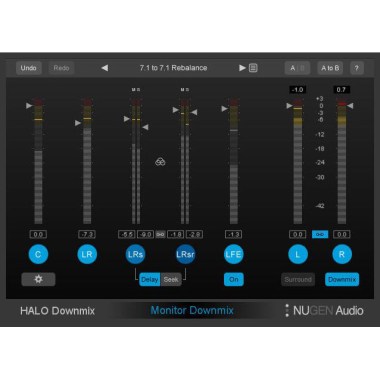This screenshot has height=380, width=380.
Task: Click the LFE gain value -1.3
Action: pyautogui.click(x=233, y=234)
